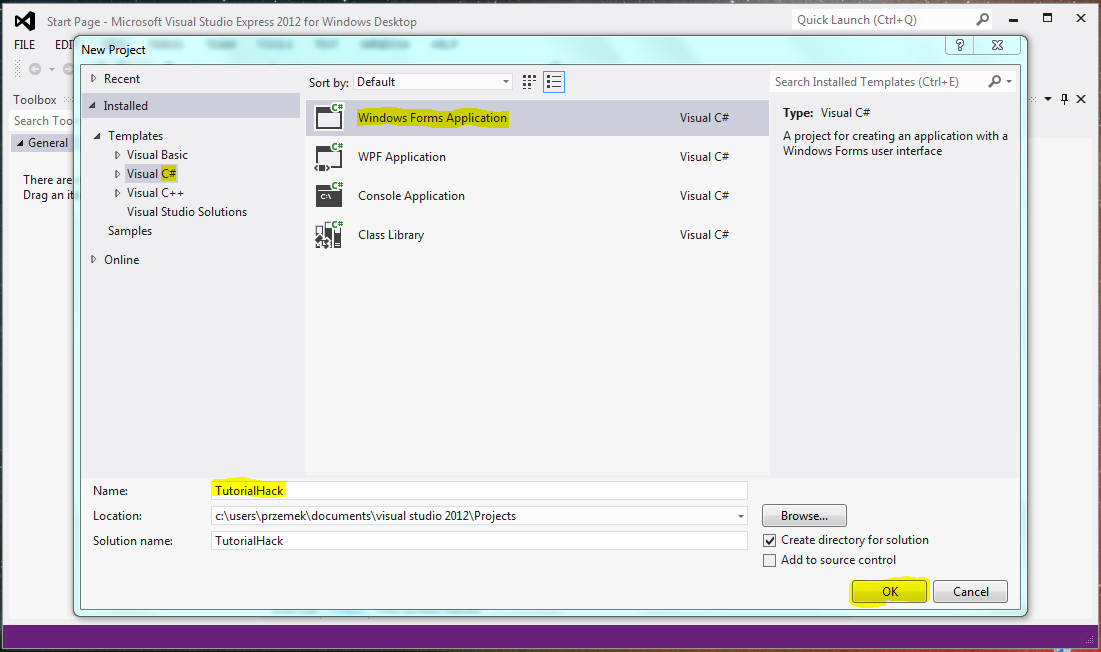Click the Toolbox panel title
Viewport: 1101px width, 652px height.
[34, 100]
